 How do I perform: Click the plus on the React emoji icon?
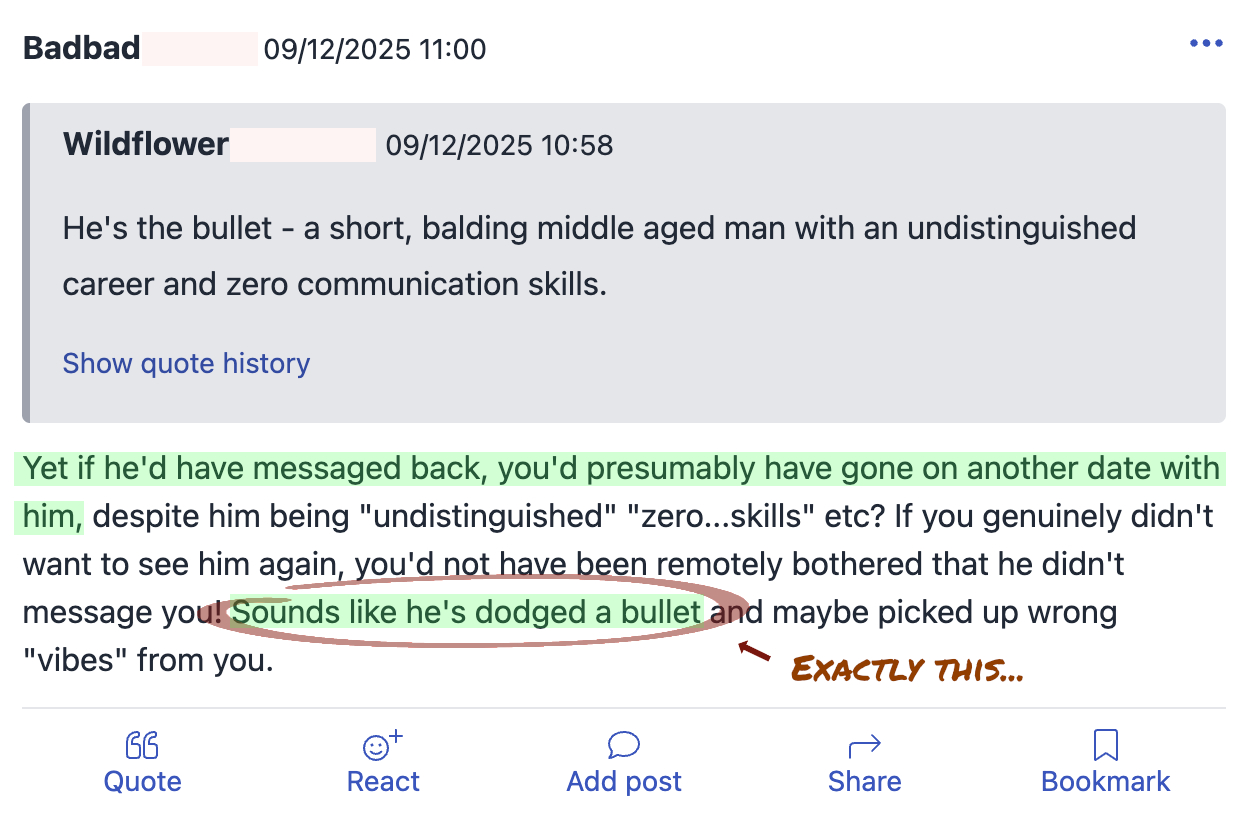[394, 736]
